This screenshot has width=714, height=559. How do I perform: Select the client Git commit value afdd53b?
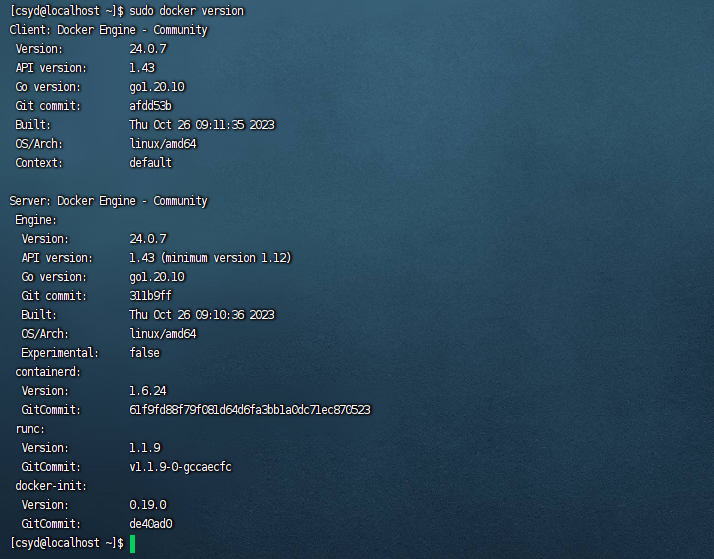[151, 106]
